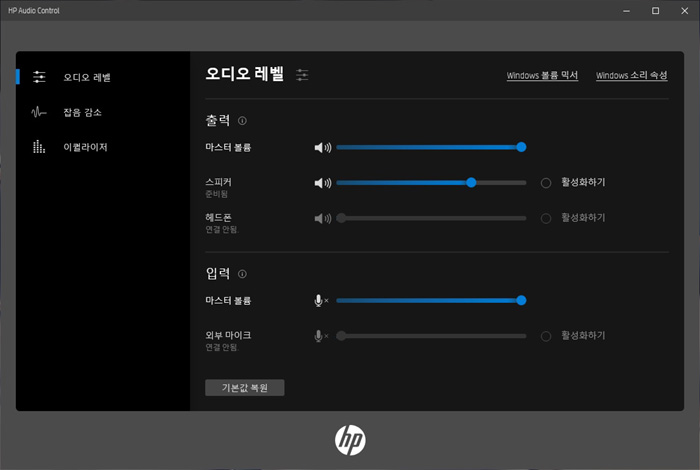
Task: Click the 헤드폰 volume slider
Action: pyautogui.click(x=431, y=218)
